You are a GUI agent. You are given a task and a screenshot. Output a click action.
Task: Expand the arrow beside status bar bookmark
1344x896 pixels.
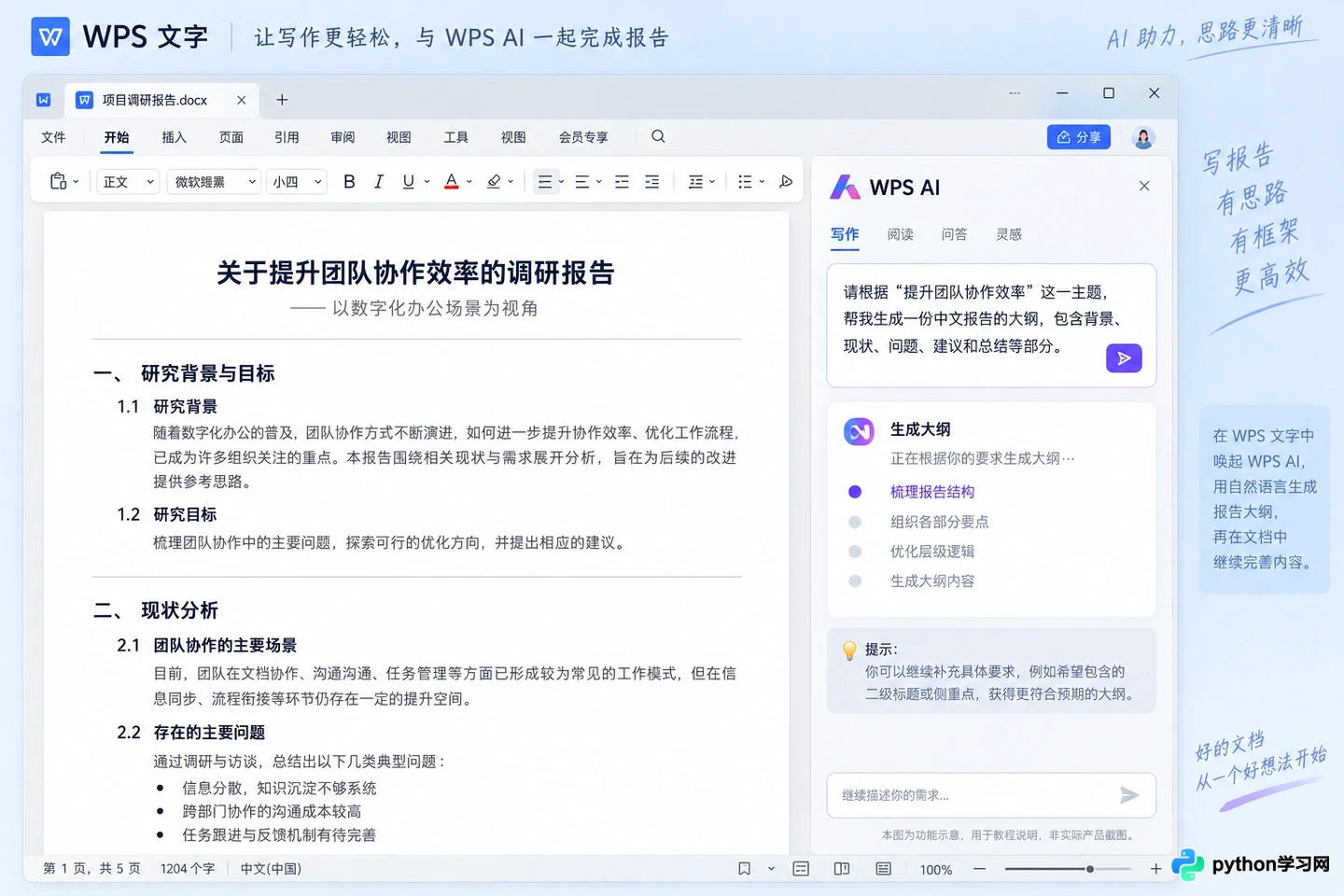(x=771, y=869)
